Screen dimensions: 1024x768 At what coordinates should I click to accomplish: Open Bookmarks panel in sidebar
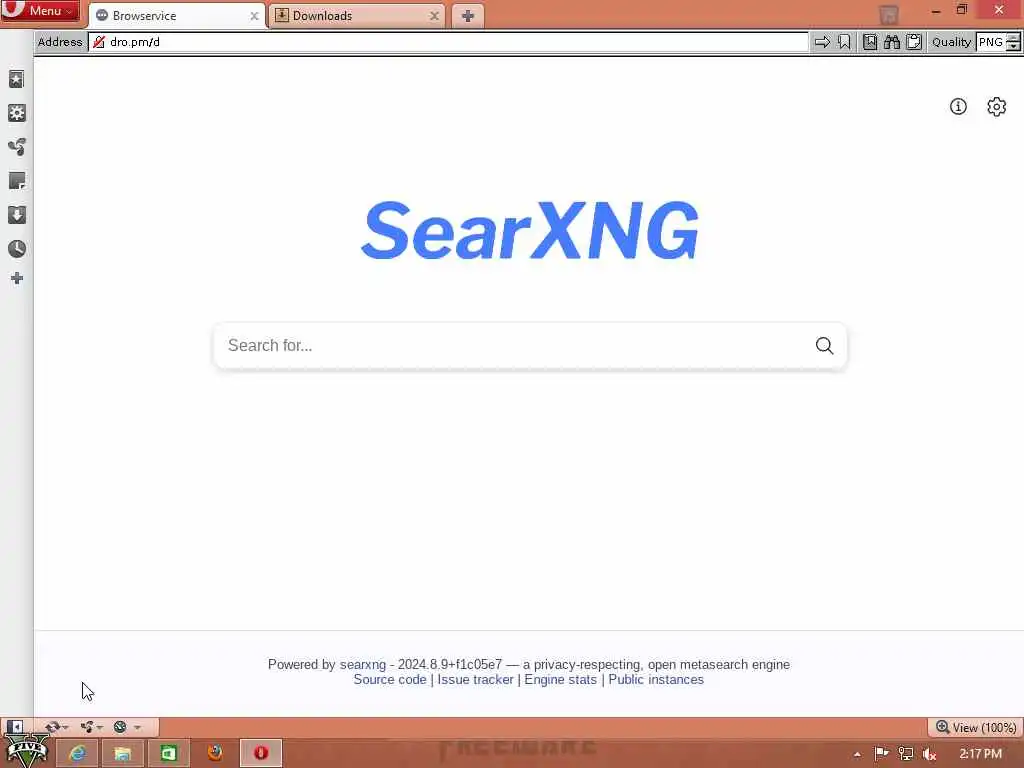tap(16, 80)
